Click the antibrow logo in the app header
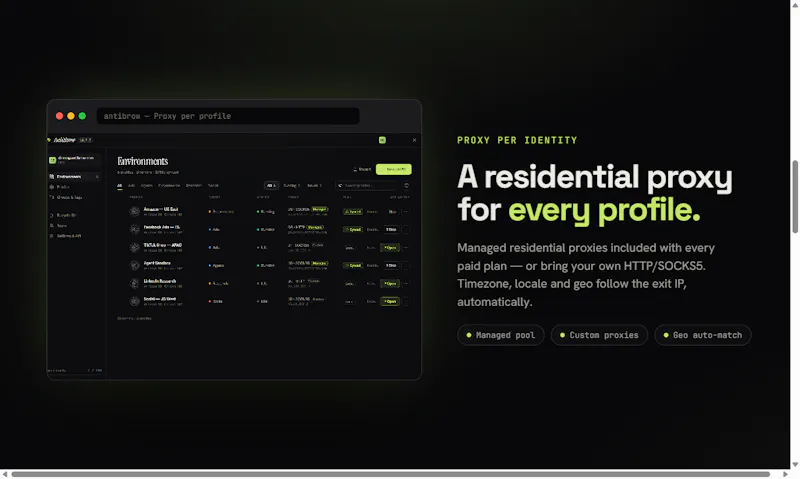The height and width of the screenshot is (479, 800). 64,140
